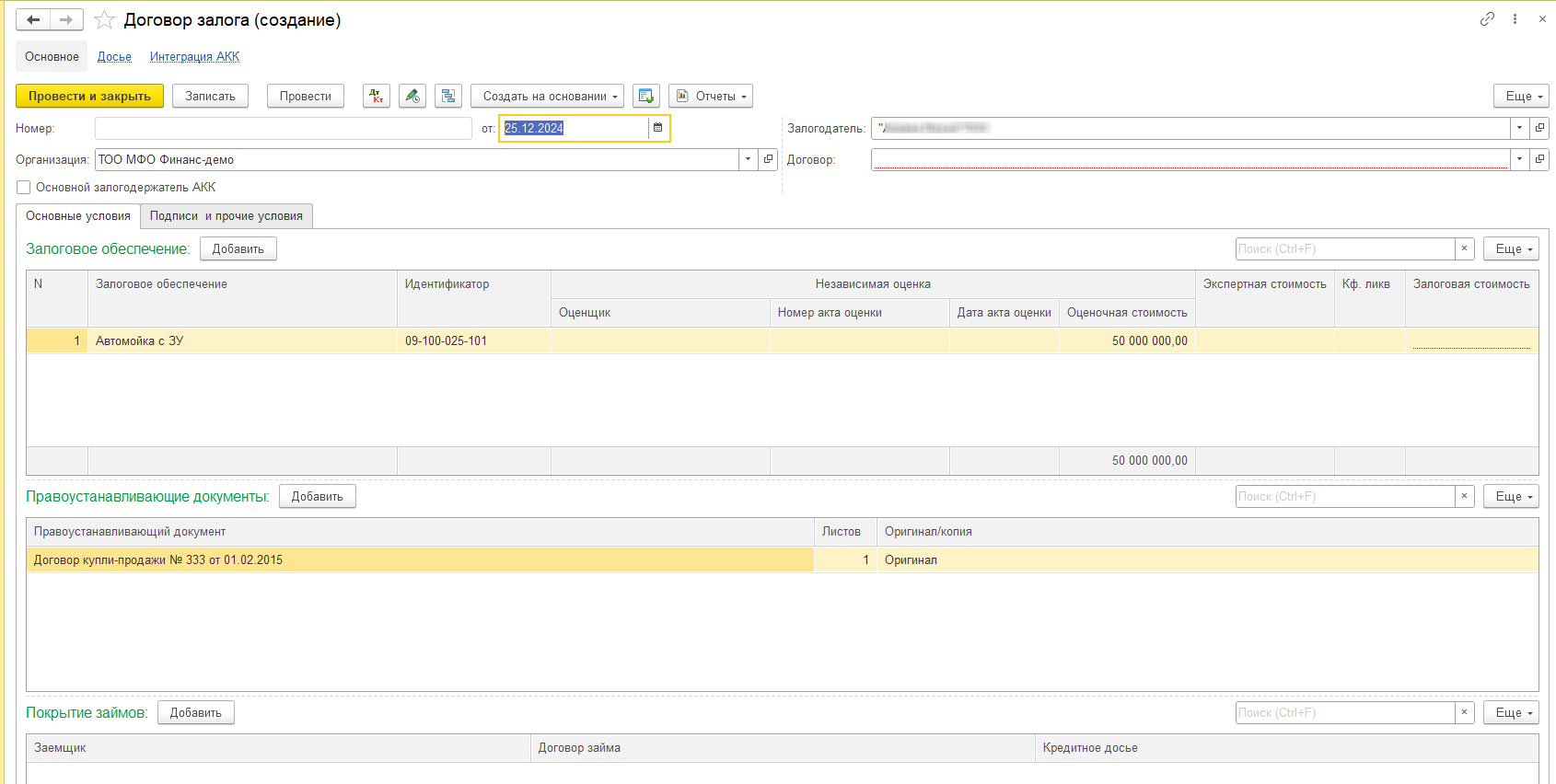
Task: Open calendar picker for the date field
Action: pos(658,128)
